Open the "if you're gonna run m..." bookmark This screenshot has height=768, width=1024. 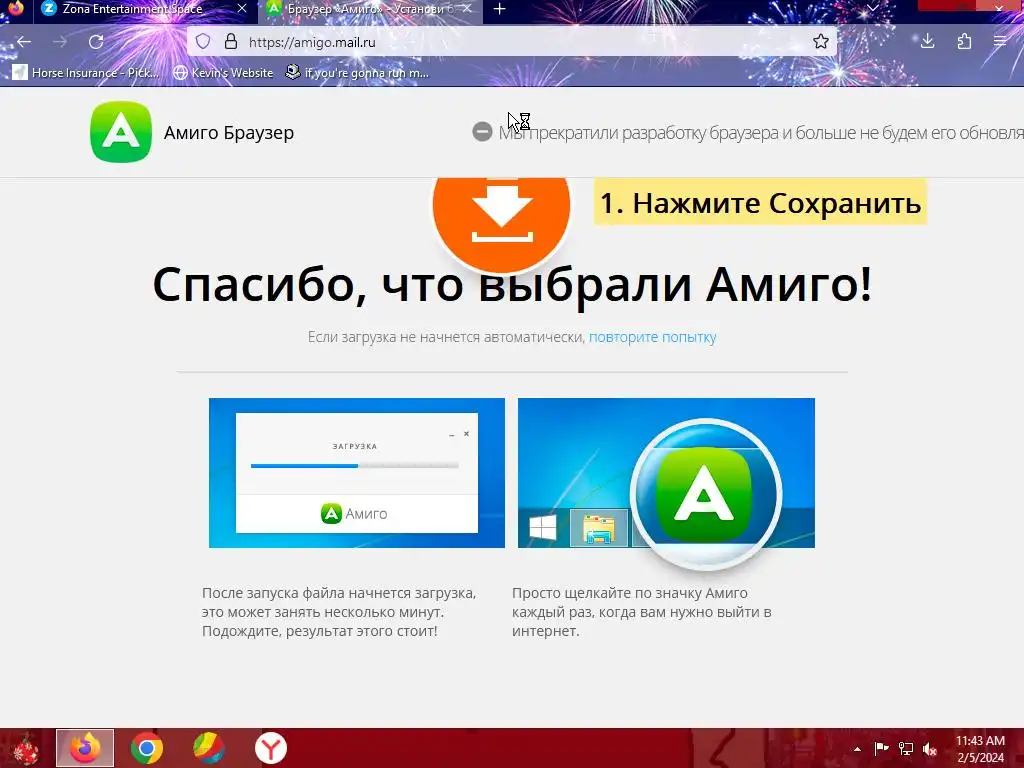[x=357, y=72]
